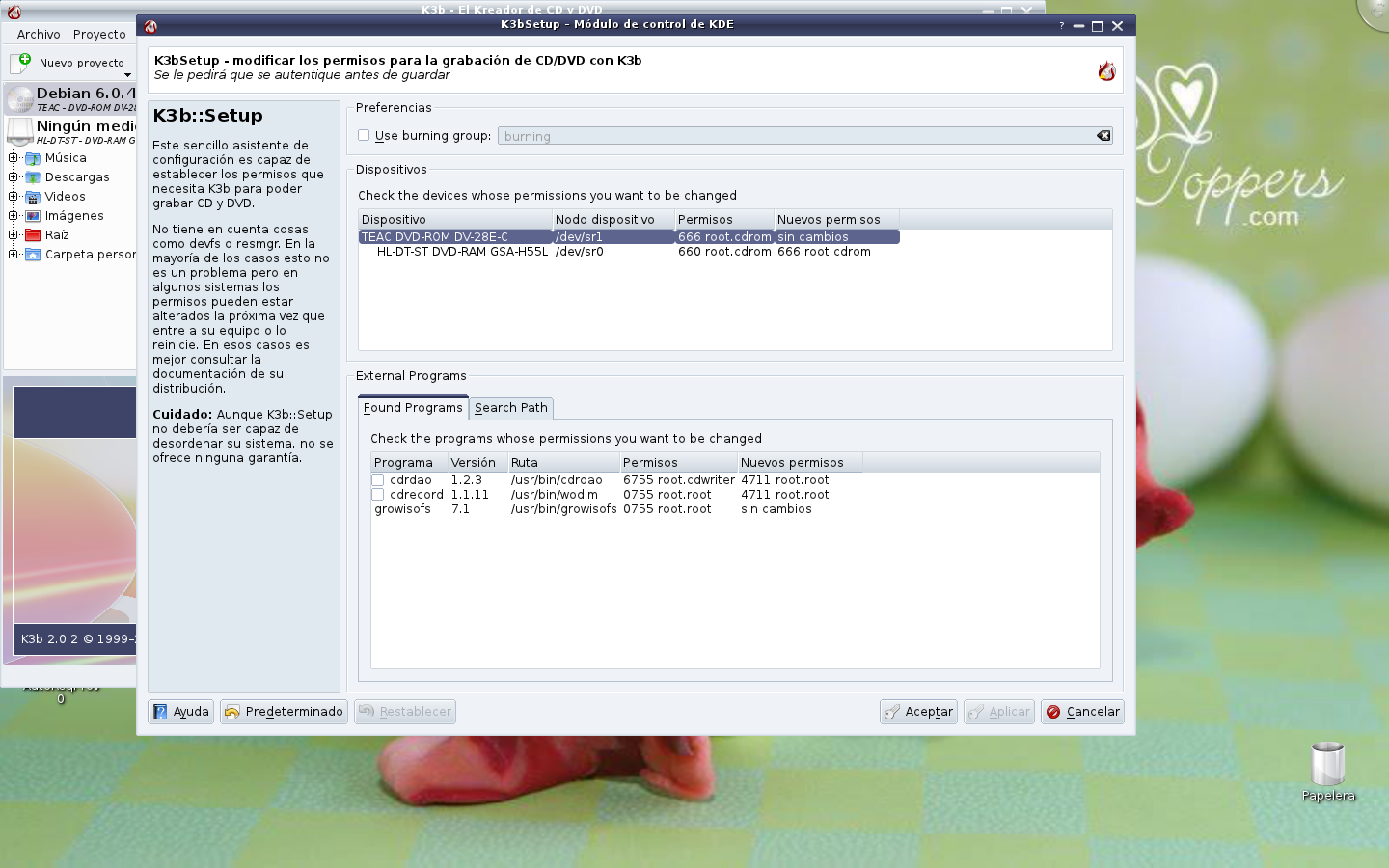1389x868 pixels.
Task: Click the Ningún medio drive icon
Action: click(x=20, y=132)
